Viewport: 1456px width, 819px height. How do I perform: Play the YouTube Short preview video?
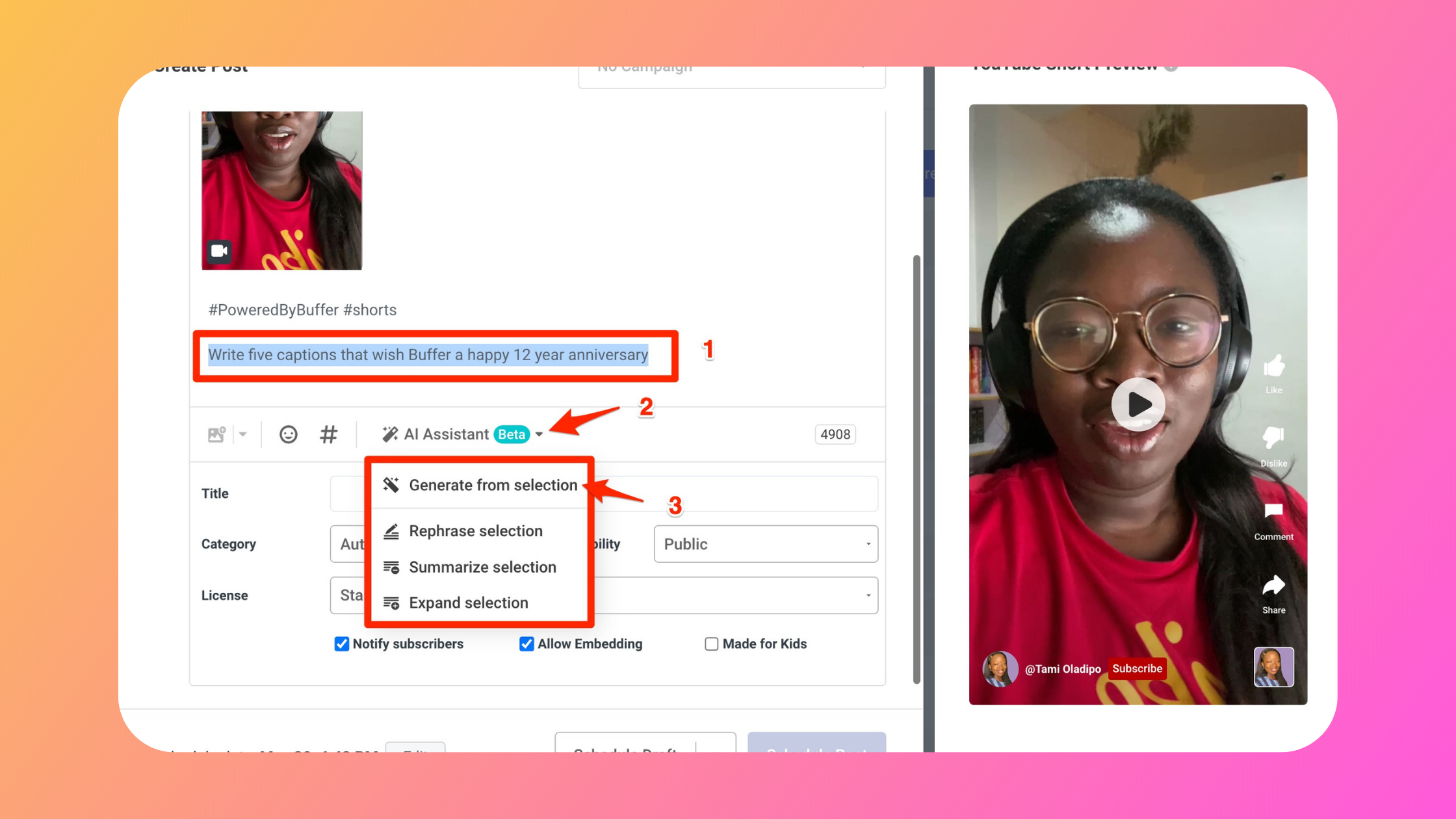1139,403
